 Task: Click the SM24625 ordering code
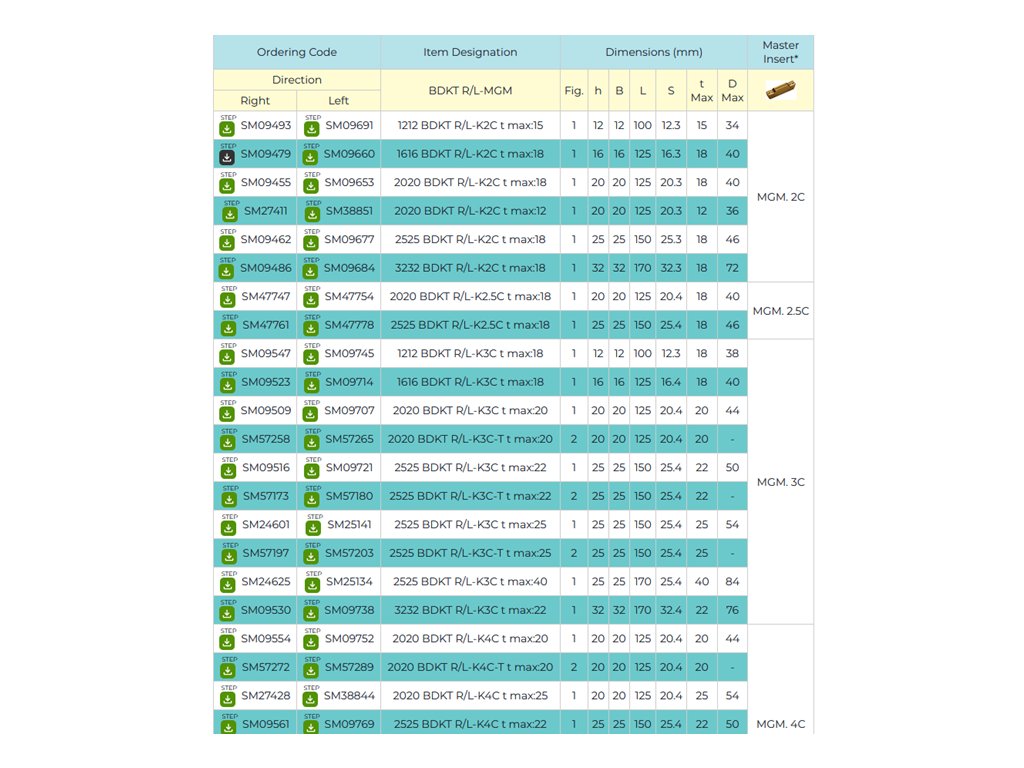pos(266,582)
